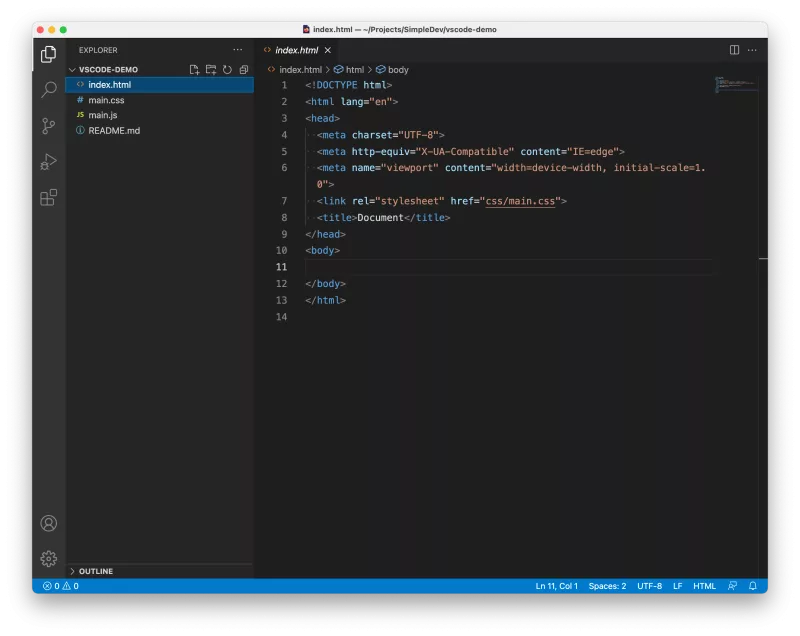Create a new folder using the Explorer toolbar
Screen dimensions: 800x636
point(211,69)
